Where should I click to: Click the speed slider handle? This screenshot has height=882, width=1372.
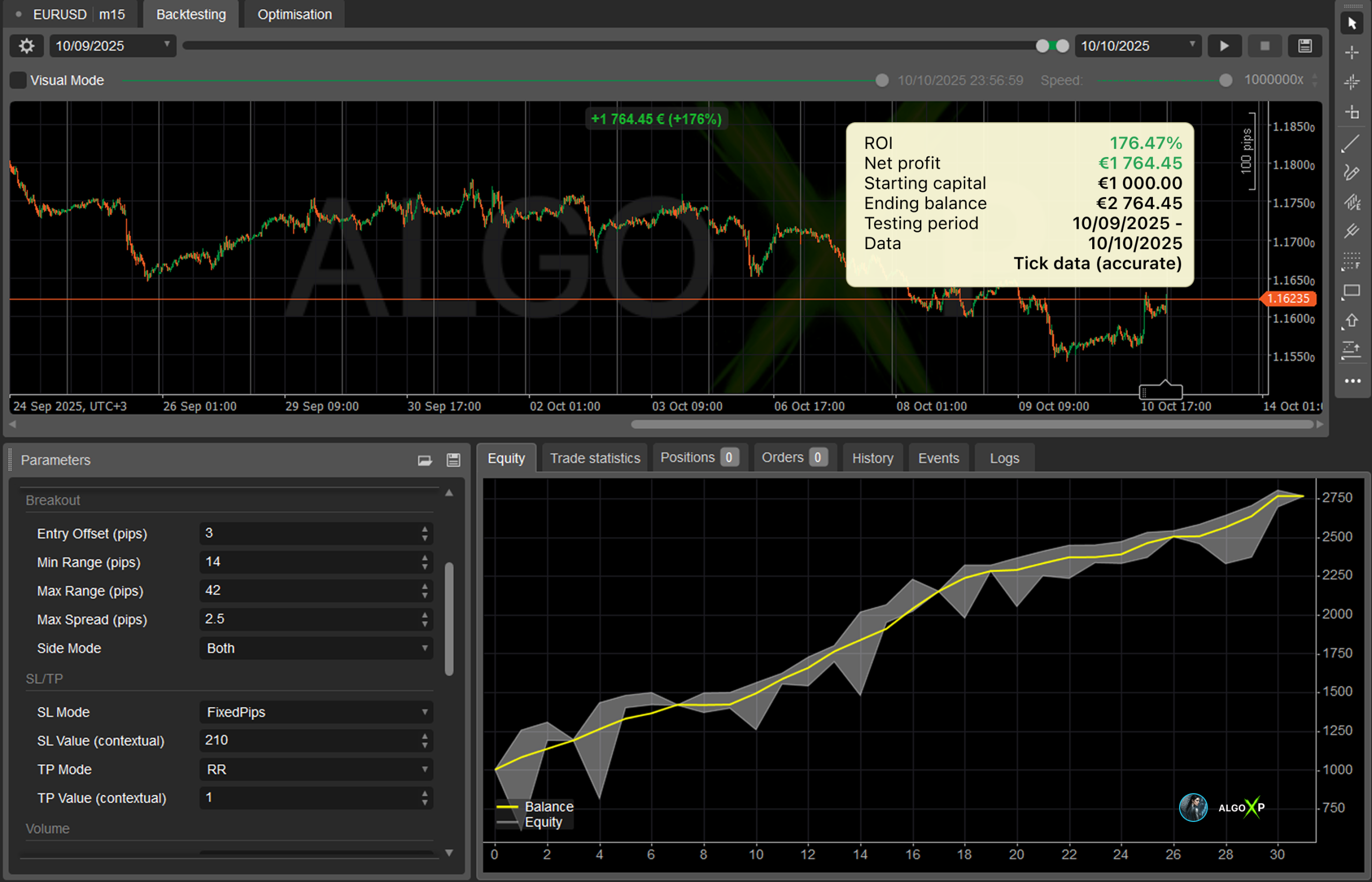(x=1225, y=80)
